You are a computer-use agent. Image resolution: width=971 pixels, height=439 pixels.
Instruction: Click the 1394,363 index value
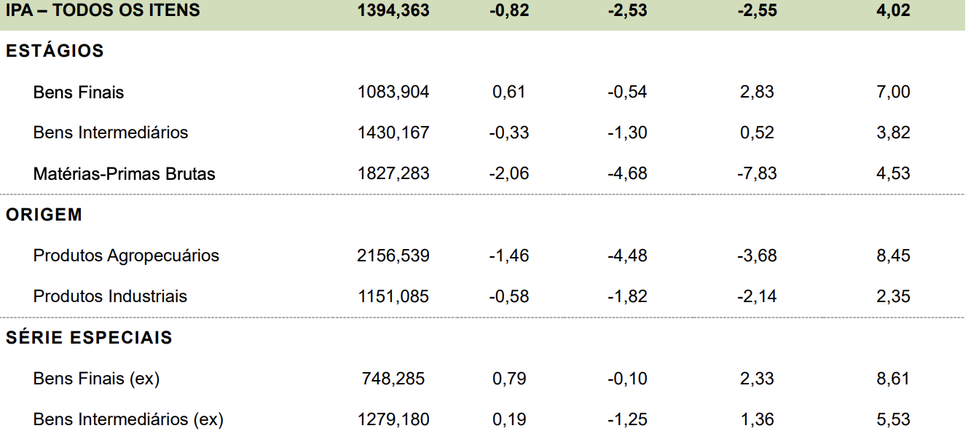[x=393, y=10]
